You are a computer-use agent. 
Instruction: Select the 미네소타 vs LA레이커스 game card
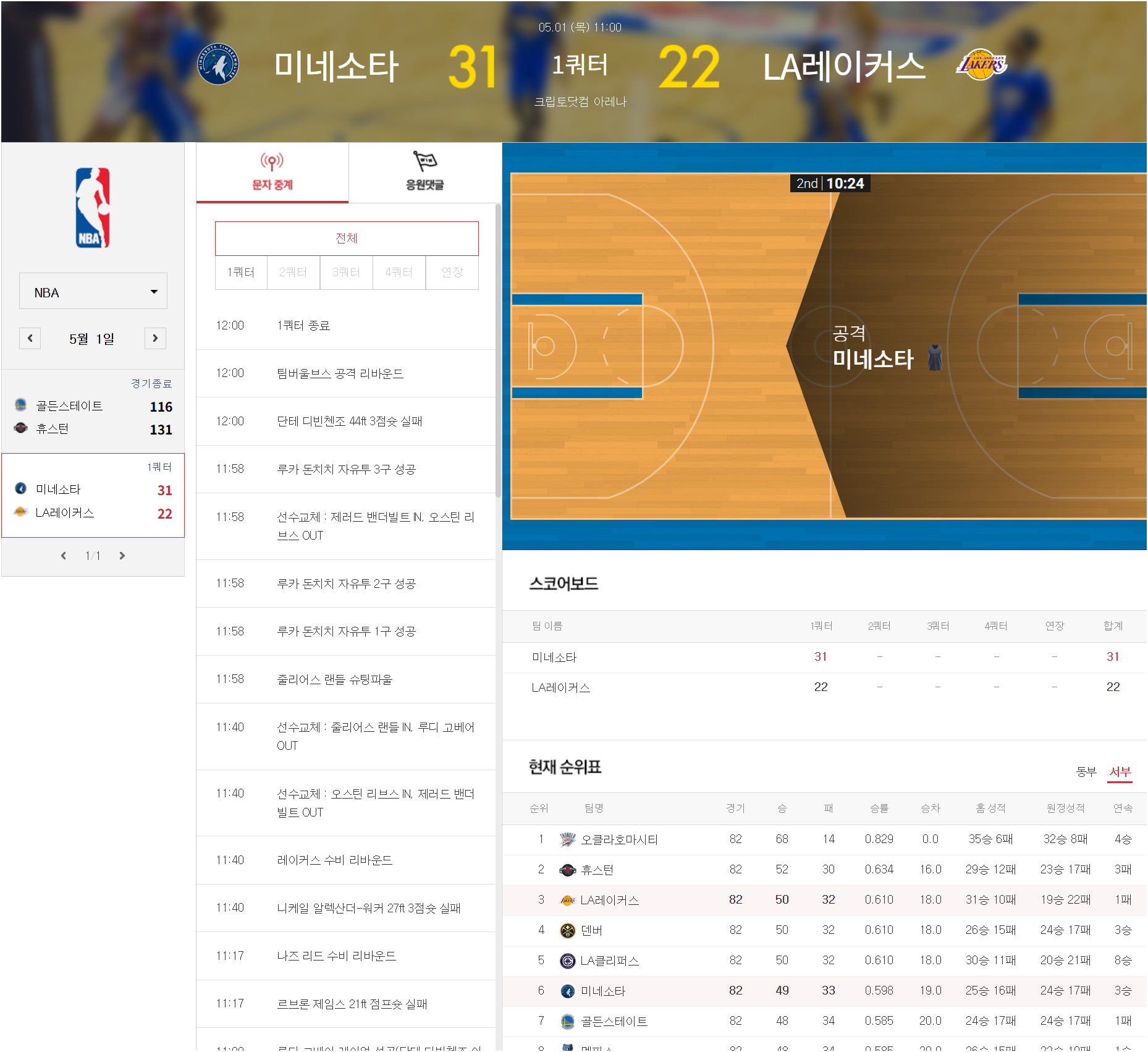click(93, 495)
